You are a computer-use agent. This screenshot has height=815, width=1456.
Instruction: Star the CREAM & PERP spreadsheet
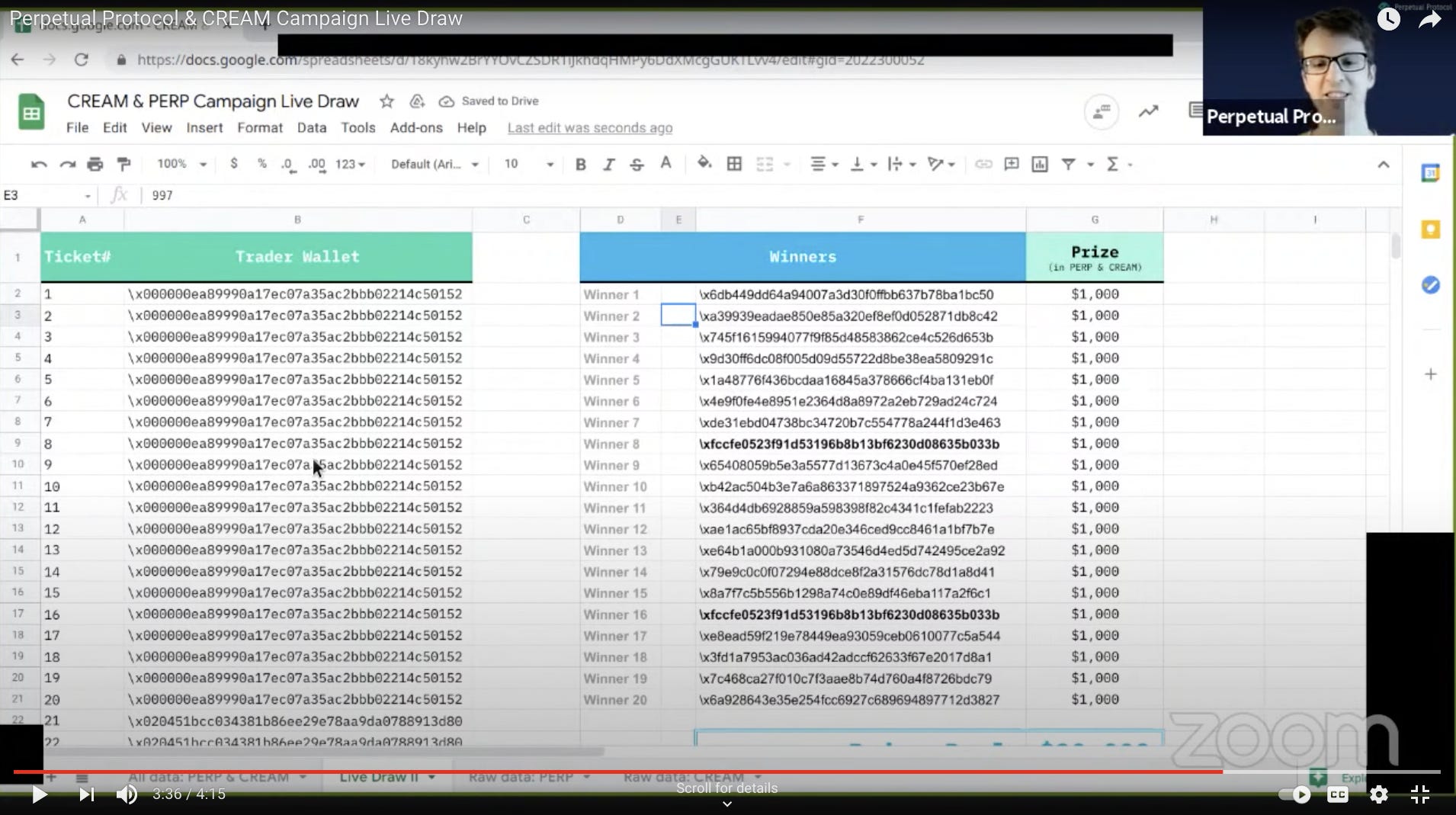tap(386, 101)
